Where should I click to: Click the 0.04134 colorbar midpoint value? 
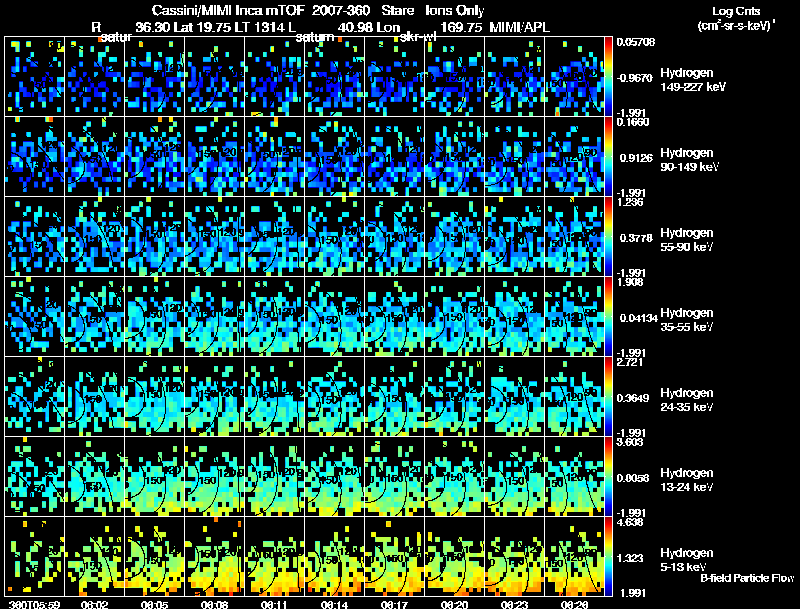pyautogui.click(x=638, y=318)
